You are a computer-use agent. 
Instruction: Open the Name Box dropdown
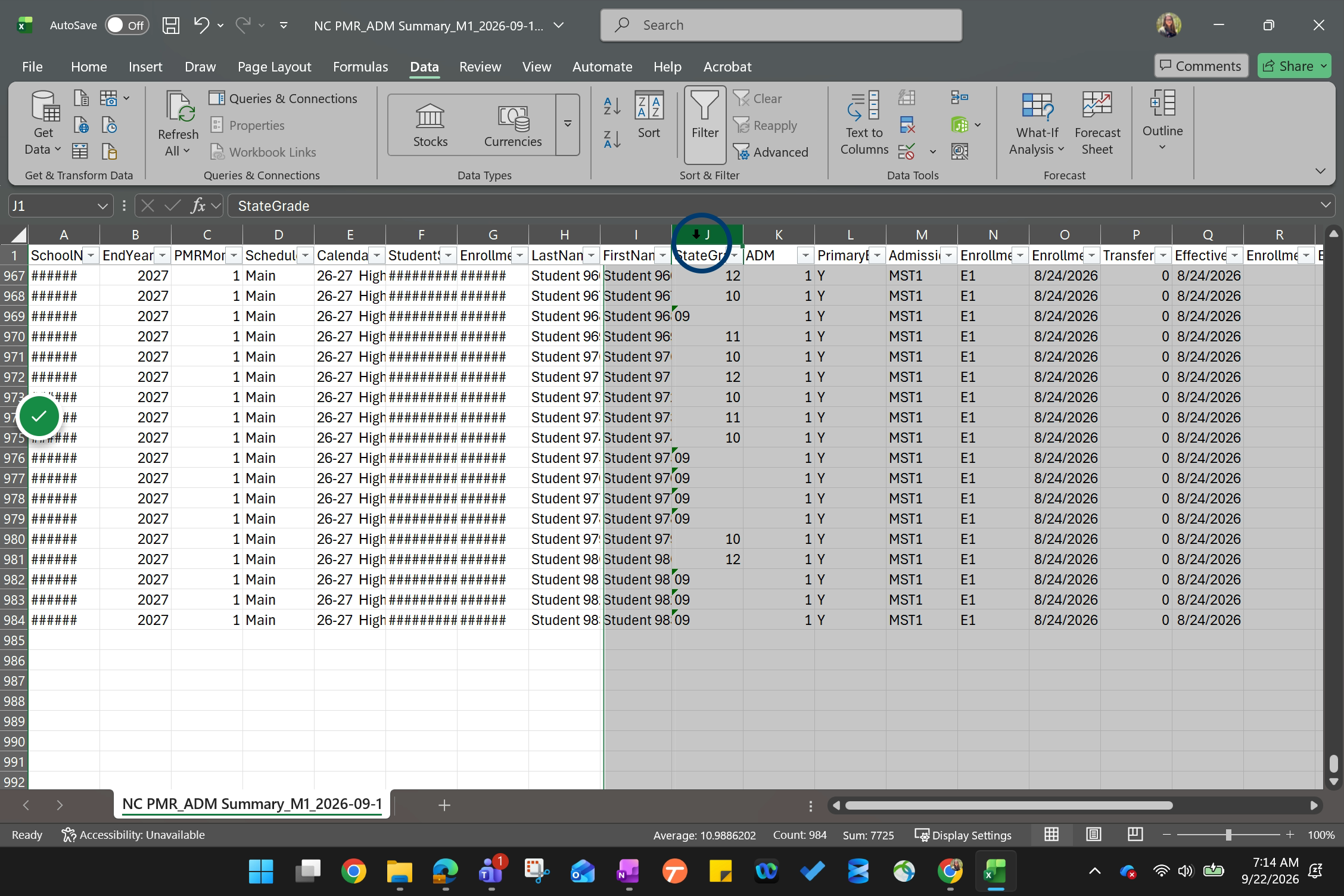pos(102,206)
